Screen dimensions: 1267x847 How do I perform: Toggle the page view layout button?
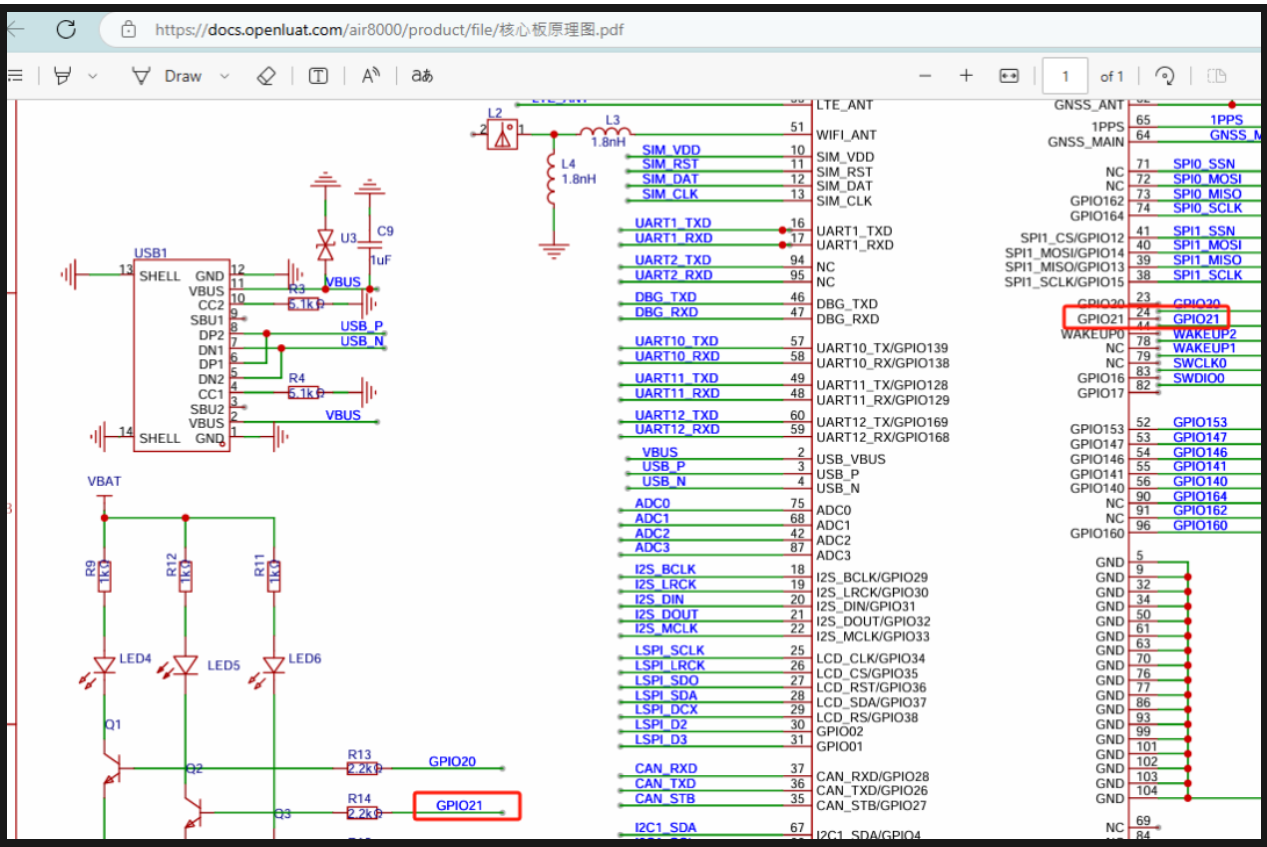[x=1216, y=76]
